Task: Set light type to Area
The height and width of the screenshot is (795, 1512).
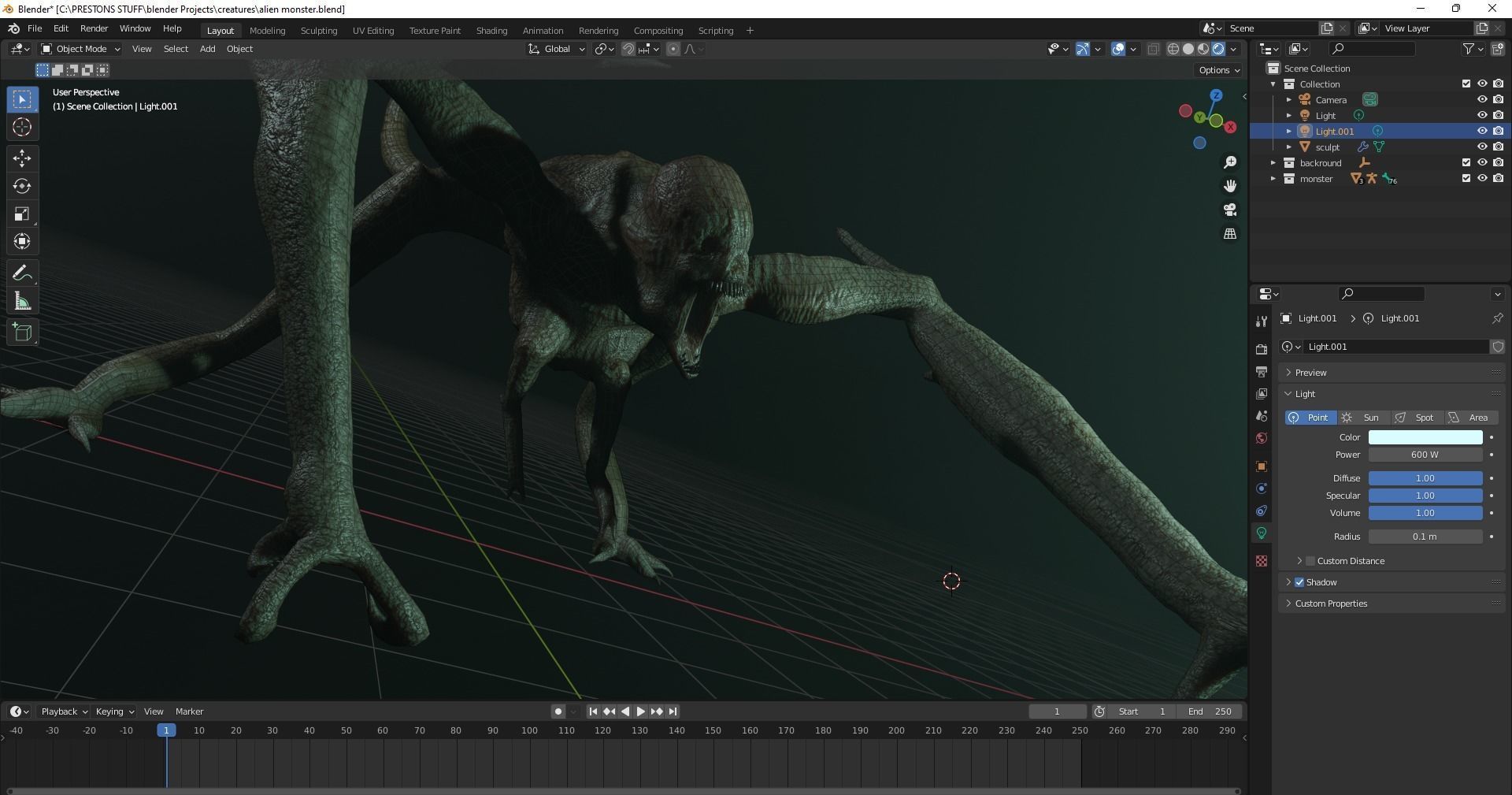Action: pyautogui.click(x=1469, y=418)
